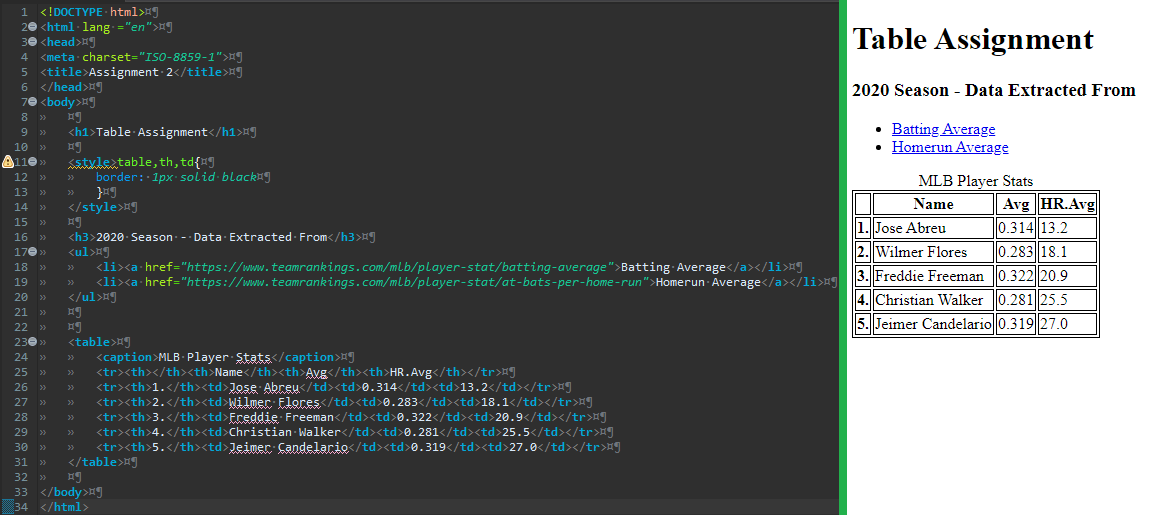
Task: Select the Jeimer Candelario cell in preview
Action: (x=932, y=324)
